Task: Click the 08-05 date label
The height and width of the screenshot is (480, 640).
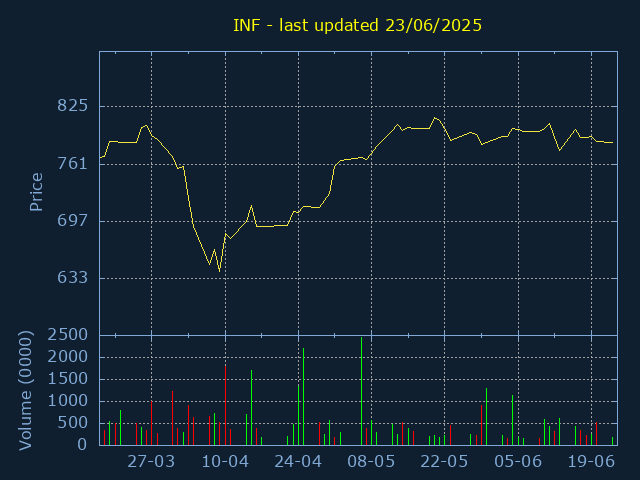Action: (x=371, y=462)
